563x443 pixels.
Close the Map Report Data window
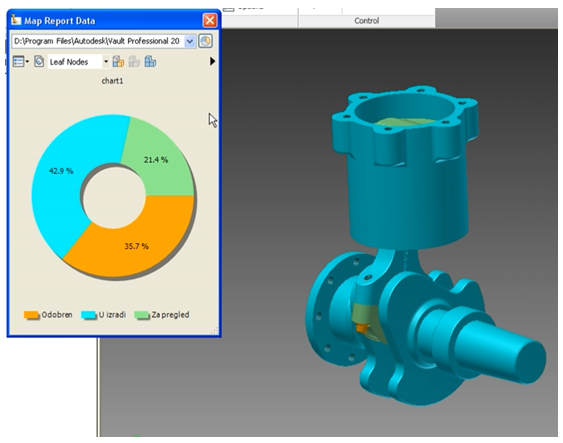(210, 20)
